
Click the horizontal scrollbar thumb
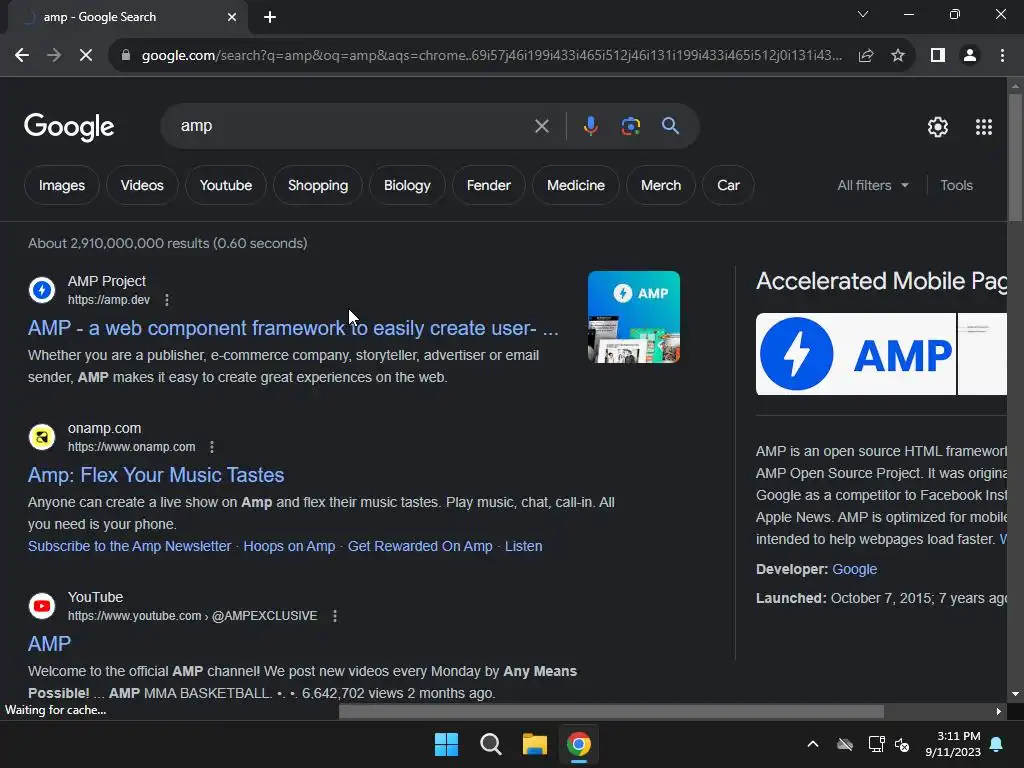[x=611, y=711]
